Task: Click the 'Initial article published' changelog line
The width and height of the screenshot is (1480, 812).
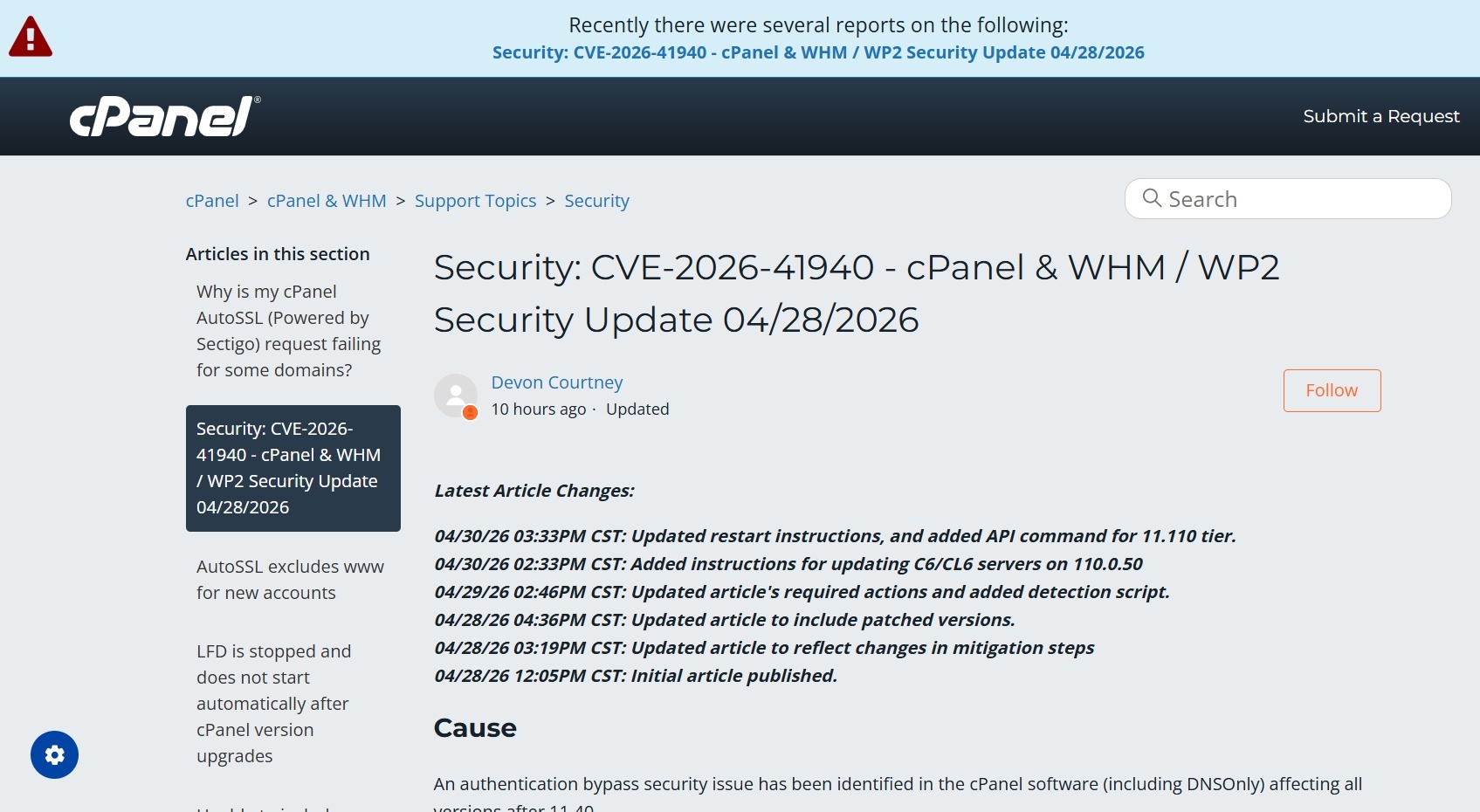Action: (x=636, y=676)
